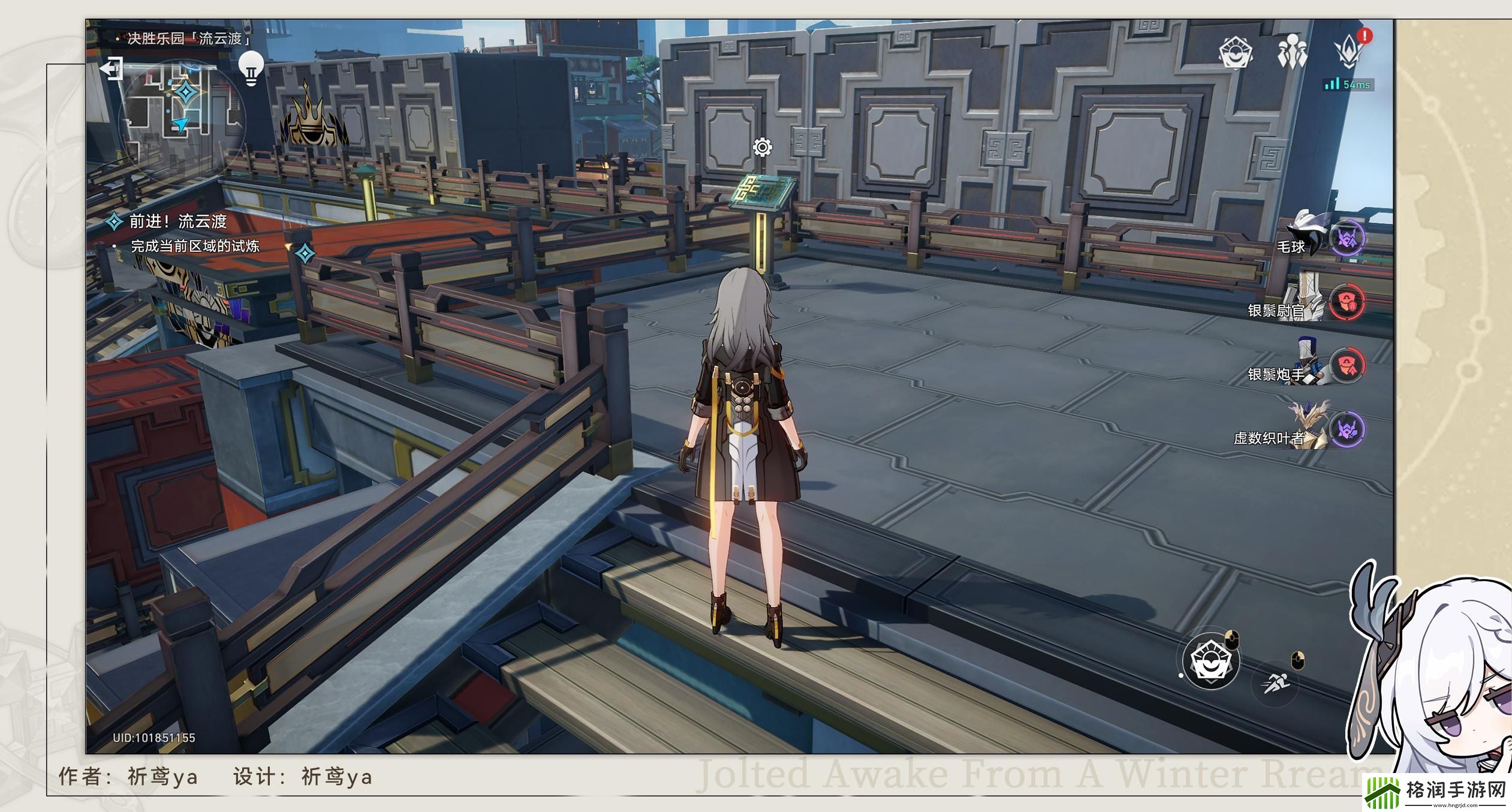The width and height of the screenshot is (1512, 812).
Task: Click the quest objective 完成当前区域的试炼
Action: pyautogui.click(x=195, y=246)
